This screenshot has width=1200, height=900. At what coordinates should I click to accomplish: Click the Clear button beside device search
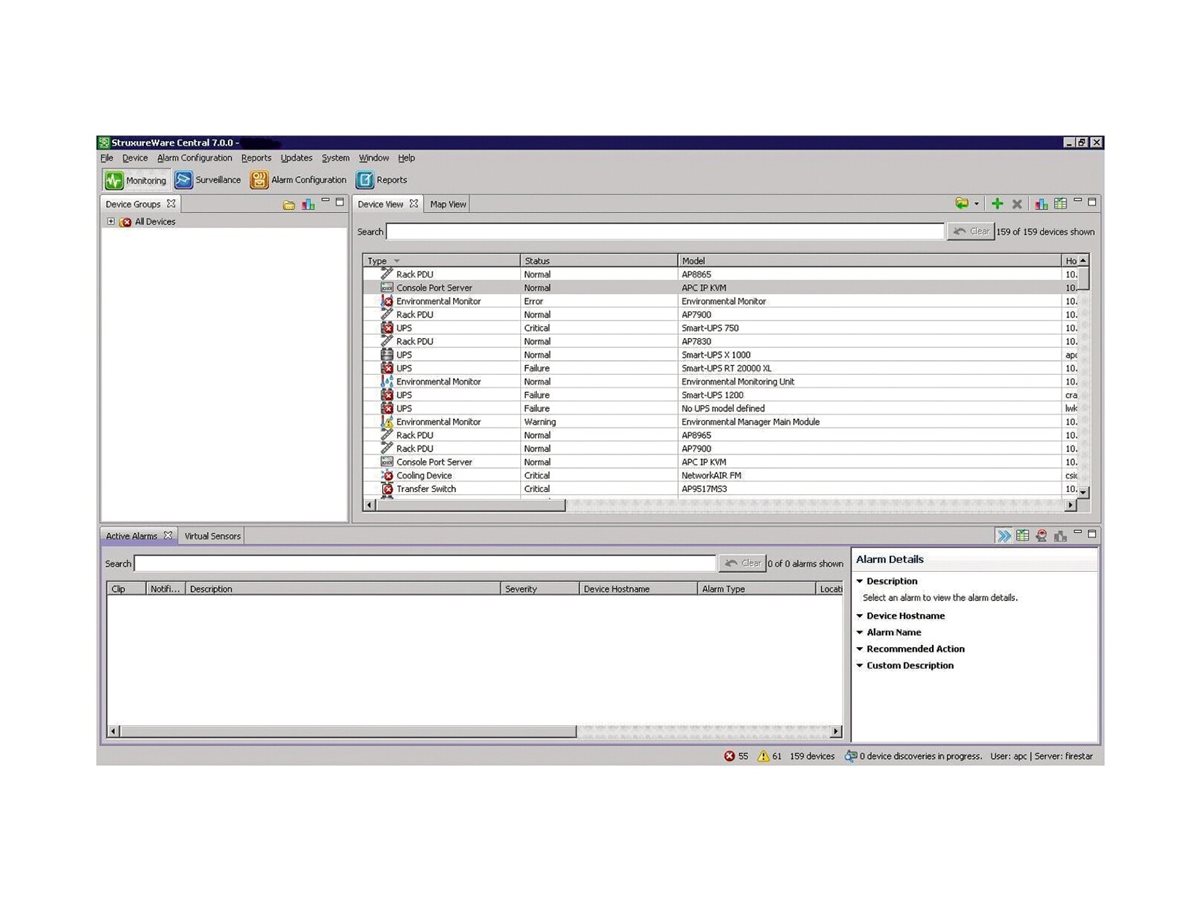[969, 230]
